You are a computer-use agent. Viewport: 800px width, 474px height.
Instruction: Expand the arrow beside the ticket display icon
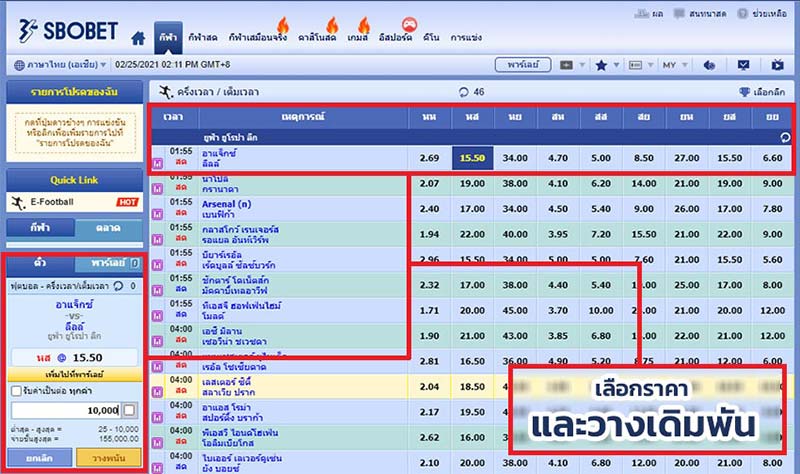pyautogui.click(x=651, y=65)
